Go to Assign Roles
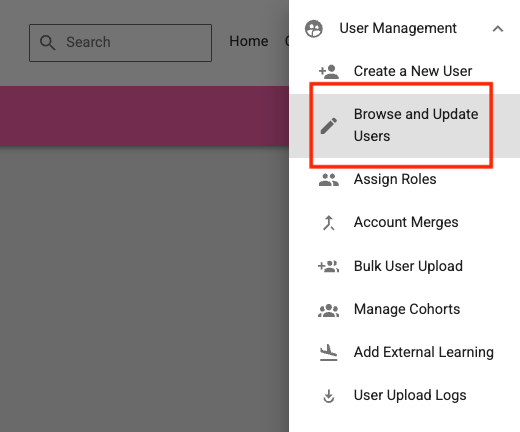The image size is (520, 432). point(395,179)
